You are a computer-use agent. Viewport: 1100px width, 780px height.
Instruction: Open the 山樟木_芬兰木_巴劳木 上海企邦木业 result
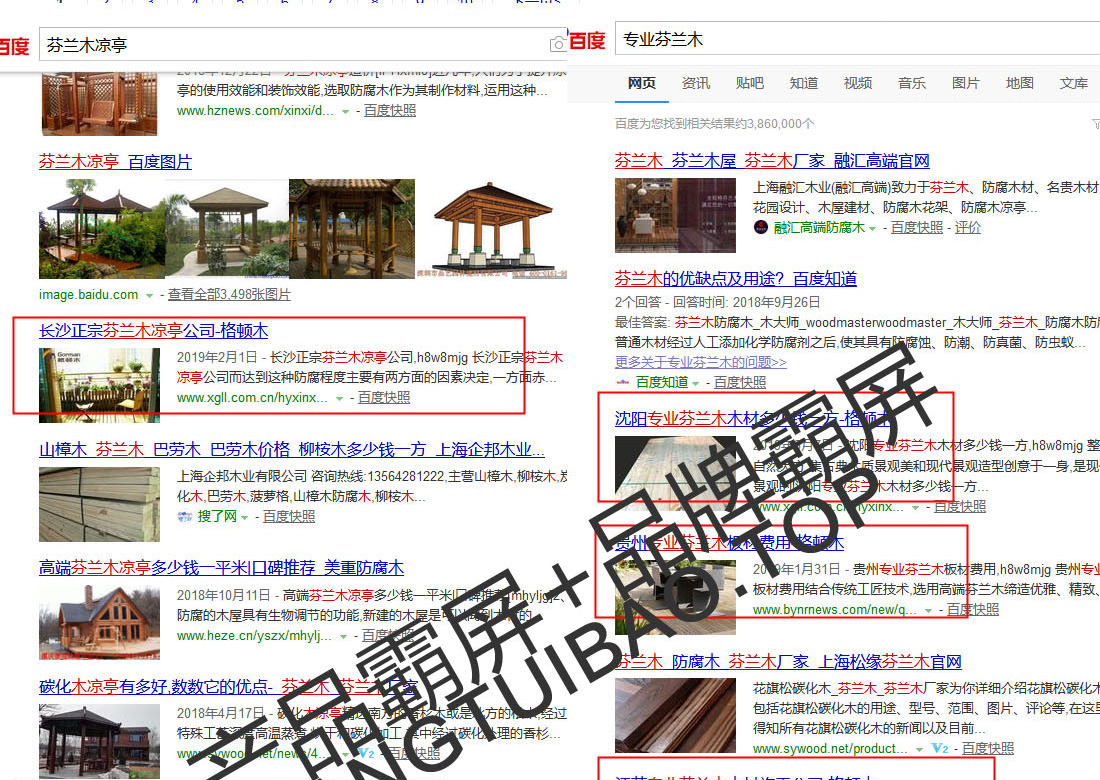coord(292,449)
